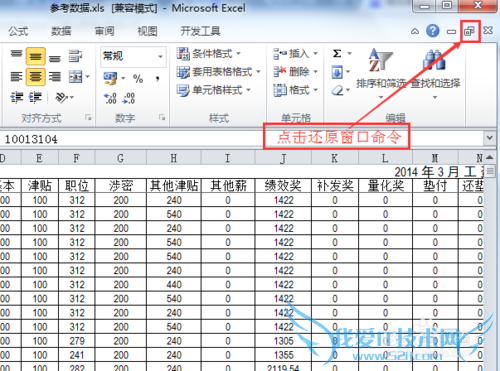Click the bottom align icon
500x371 pixels.
point(55,59)
